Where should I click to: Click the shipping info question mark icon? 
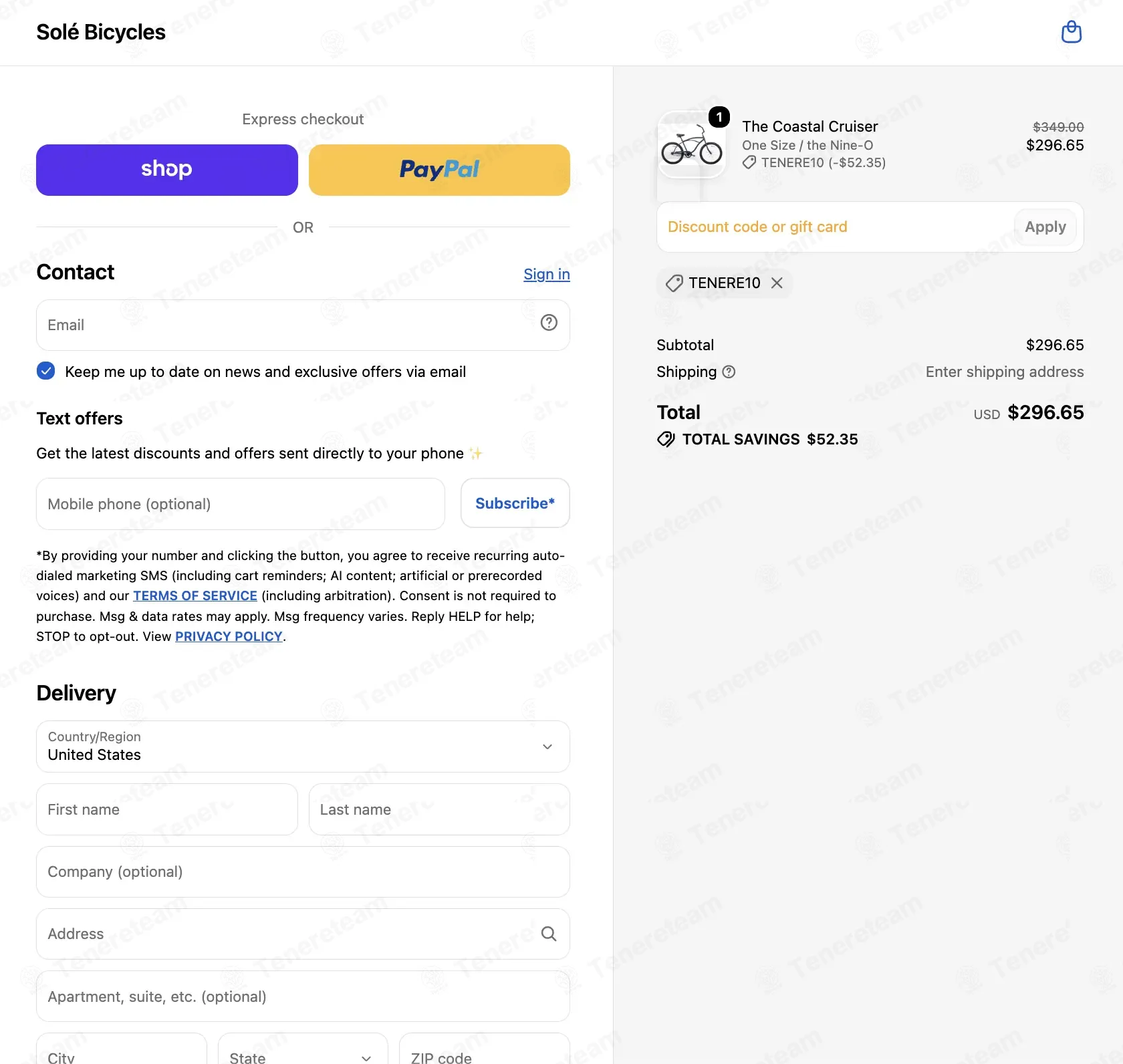point(729,372)
